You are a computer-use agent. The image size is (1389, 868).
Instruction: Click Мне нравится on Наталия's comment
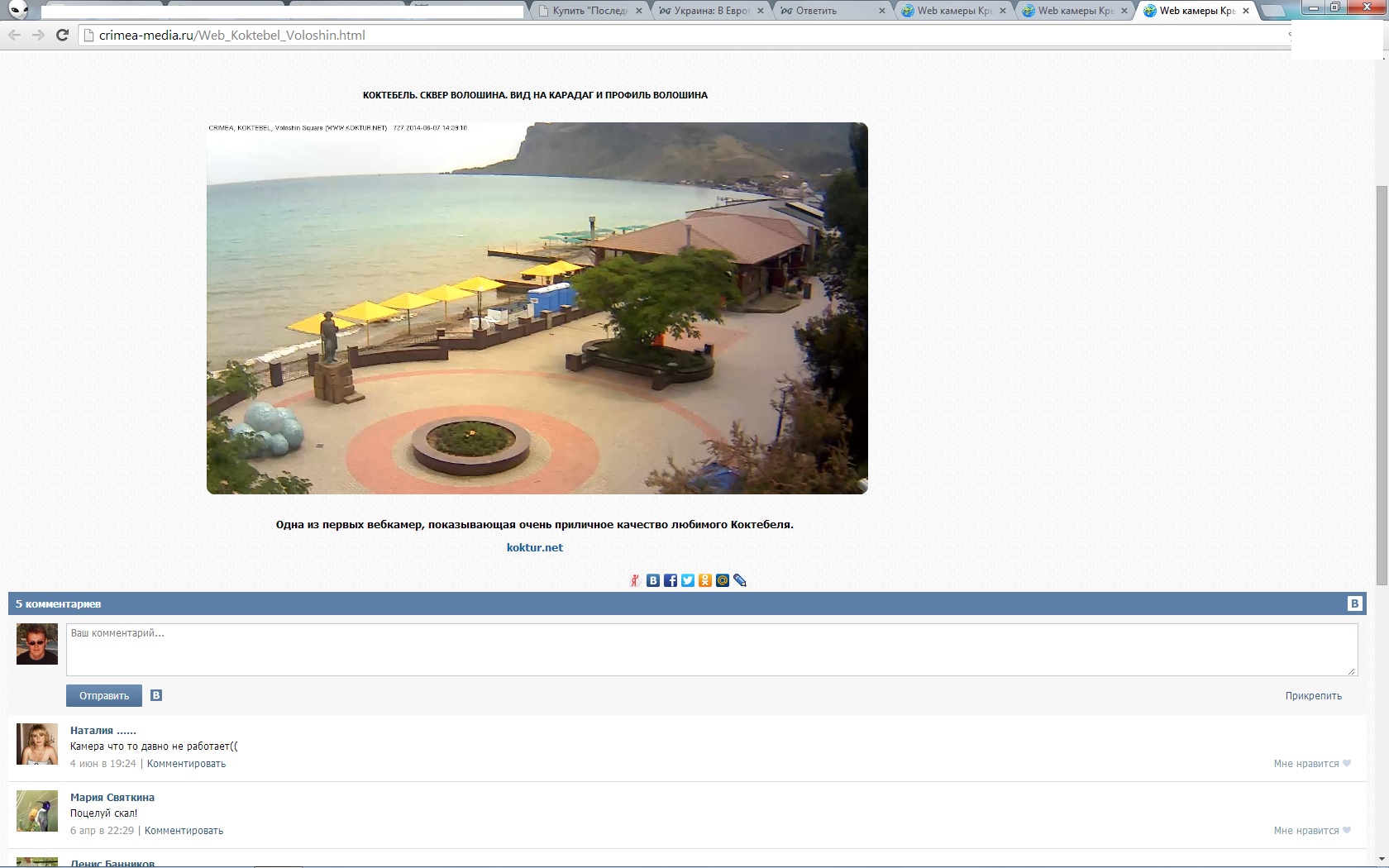coord(1306,763)
